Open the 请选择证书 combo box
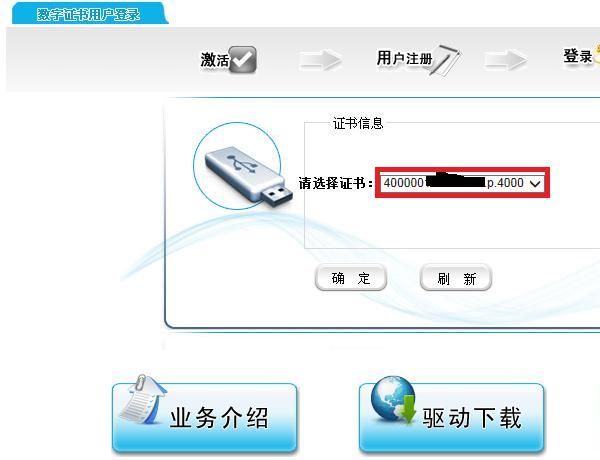Viewport: 600px width, 460px height. (462, 183)
